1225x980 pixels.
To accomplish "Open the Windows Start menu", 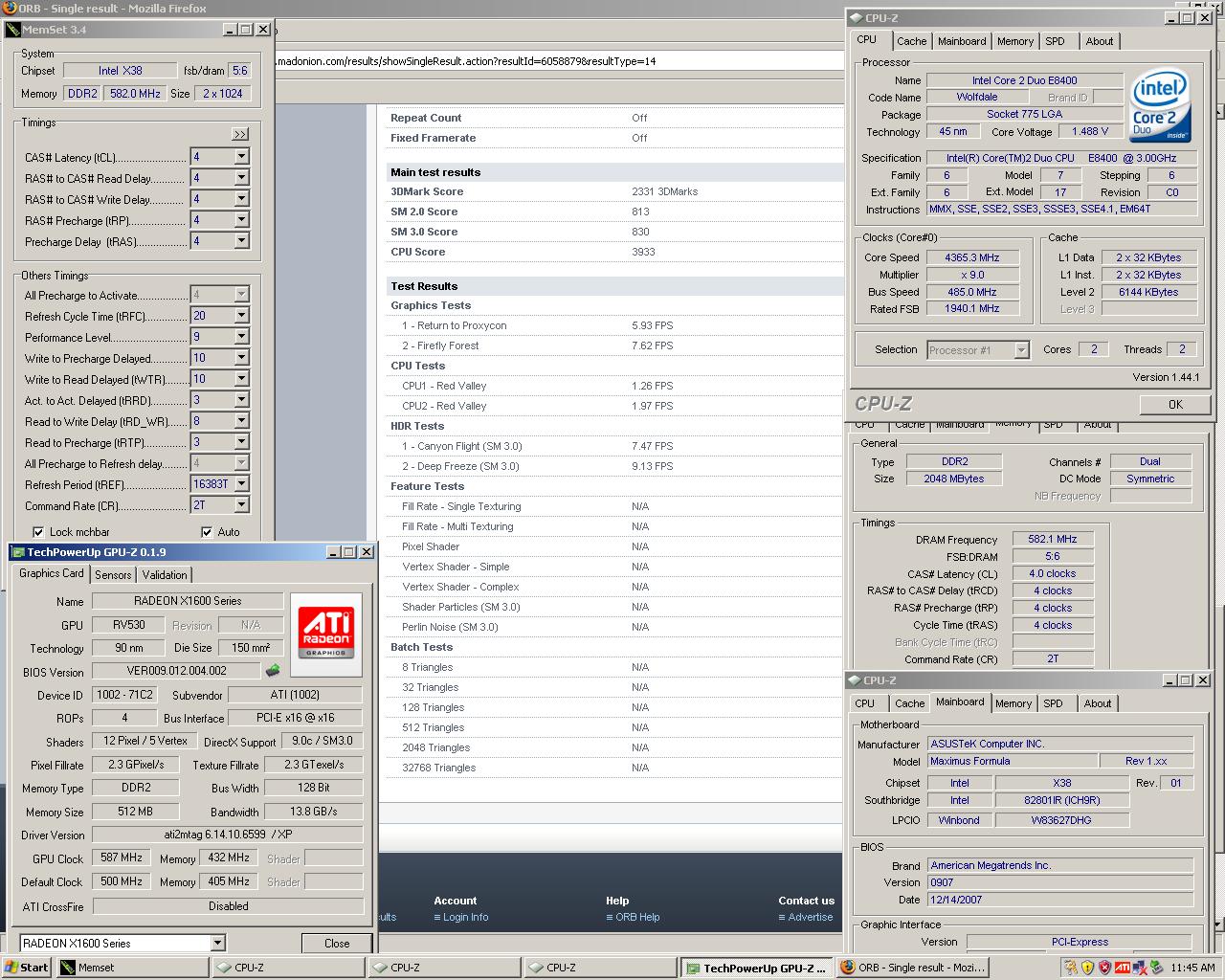I will pos(26,968).
